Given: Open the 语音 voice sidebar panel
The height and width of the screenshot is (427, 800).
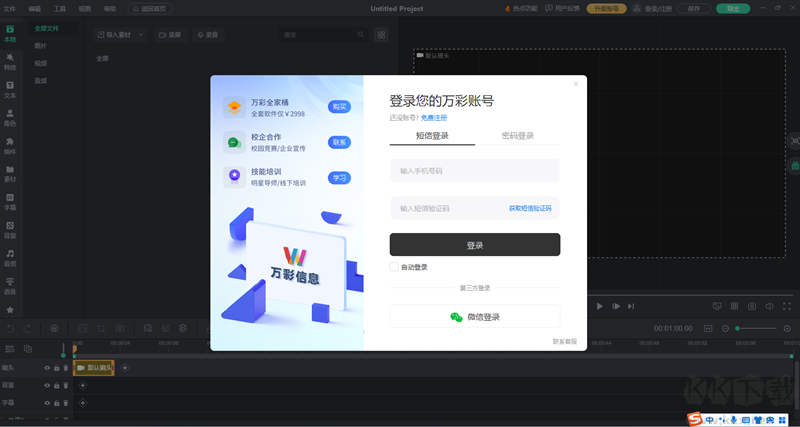Looking at the screenshot, I should 10,286.
